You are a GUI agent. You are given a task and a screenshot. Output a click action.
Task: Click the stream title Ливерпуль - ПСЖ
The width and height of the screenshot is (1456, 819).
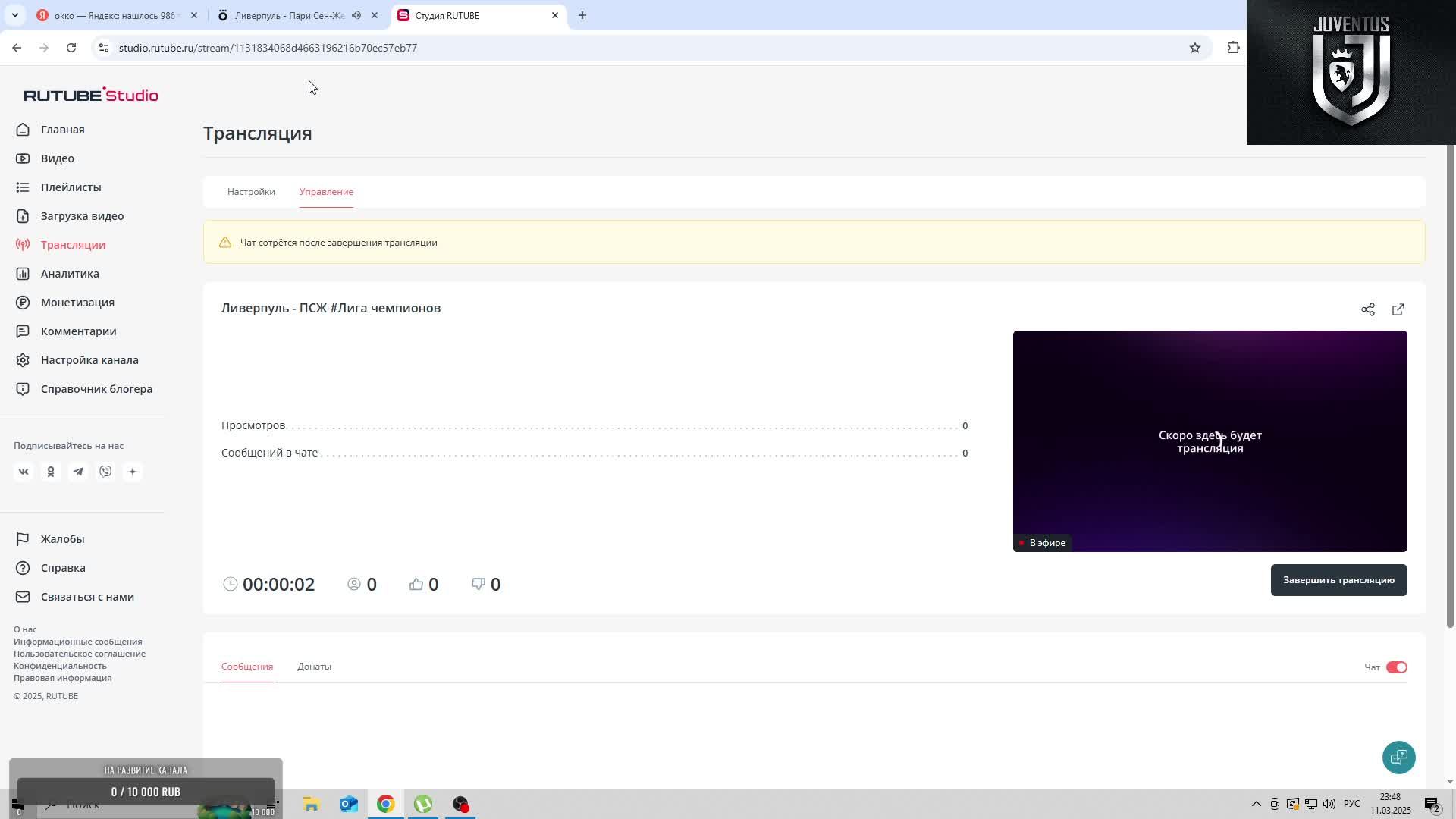[x=331, y=308]
